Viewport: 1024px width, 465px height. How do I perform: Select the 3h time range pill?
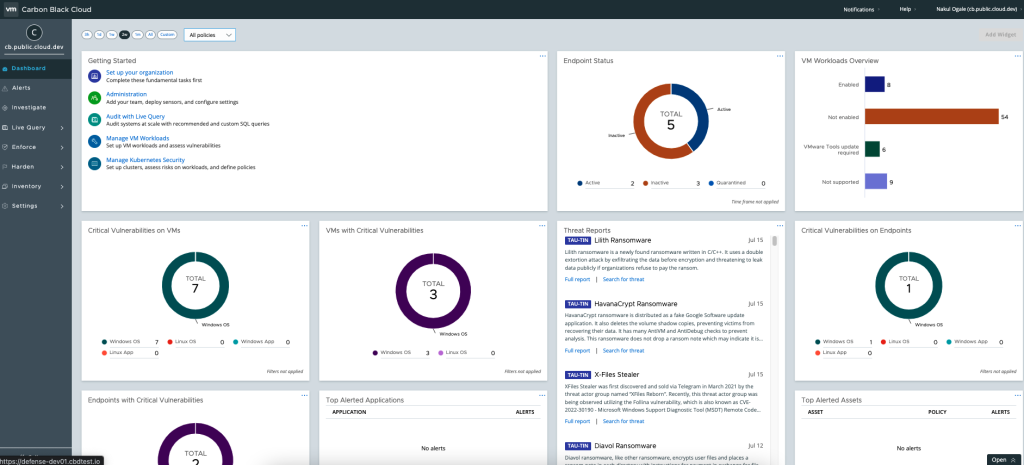pyautogui.click(x=87, y=35)
